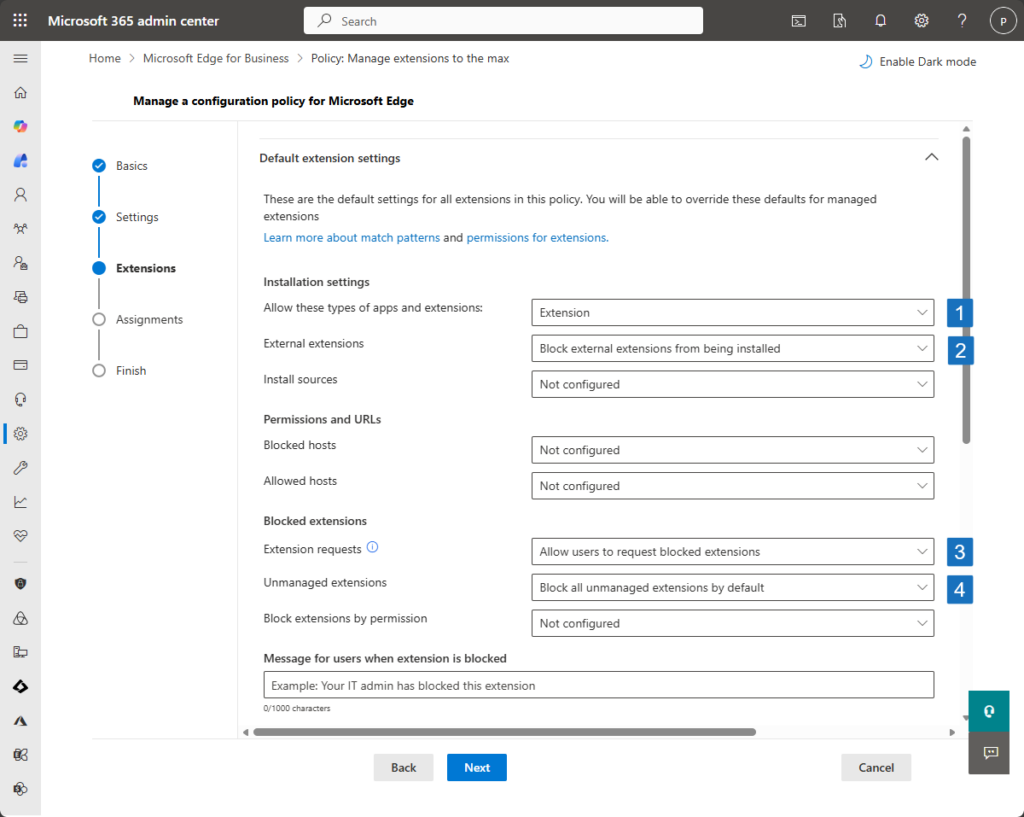The height and width of the screenshot is (817, 1024).
Task: Select the Basics step in wizard
Action: [131, 166]
